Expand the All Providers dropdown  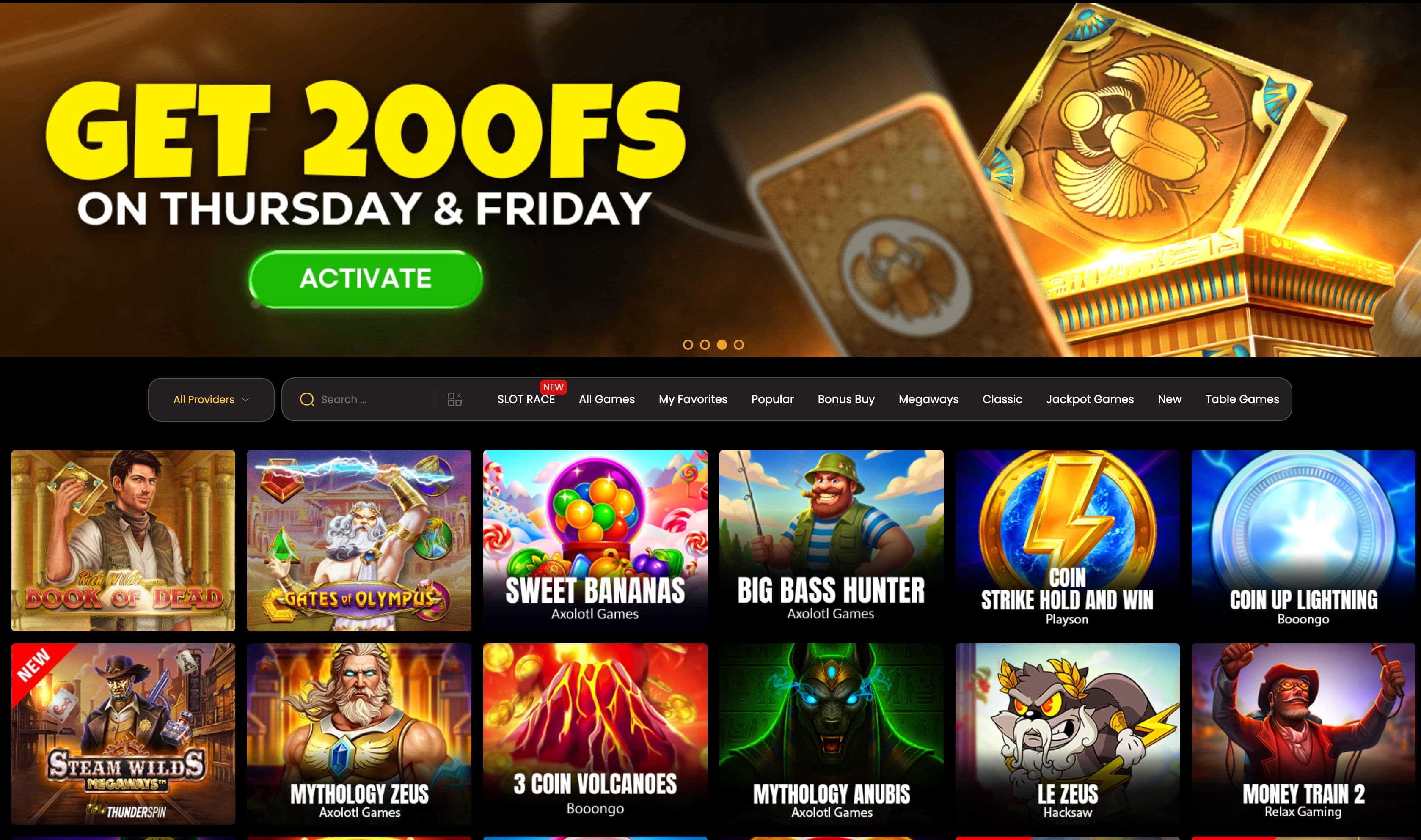[211, 400]
